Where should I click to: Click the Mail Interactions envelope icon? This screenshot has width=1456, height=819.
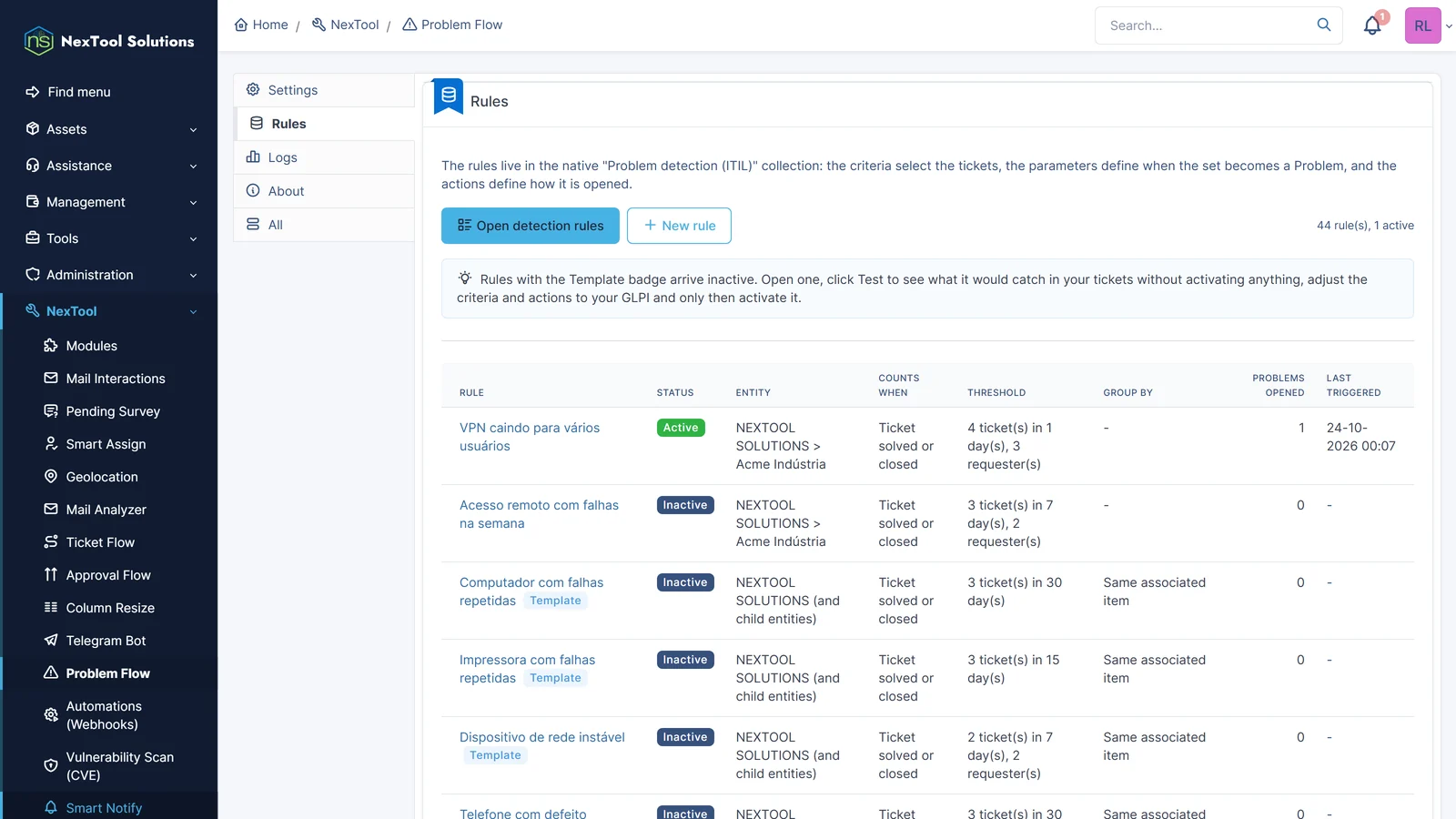(x=51, y=379)
